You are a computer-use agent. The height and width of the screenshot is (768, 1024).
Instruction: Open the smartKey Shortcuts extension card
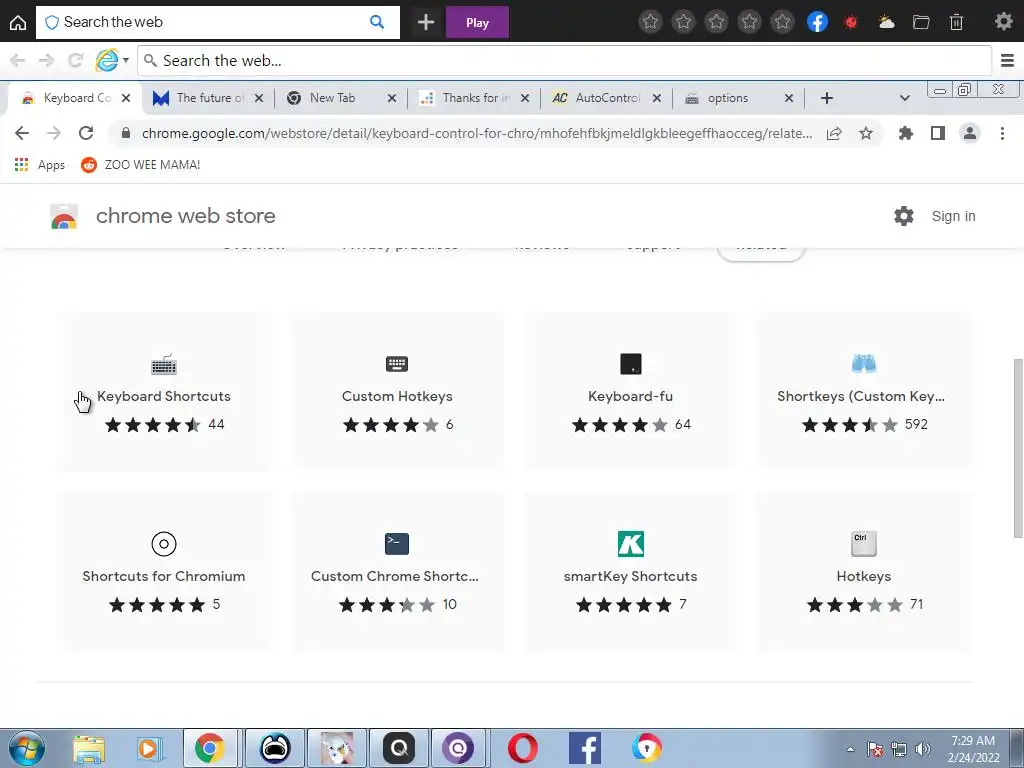[630, 572]
